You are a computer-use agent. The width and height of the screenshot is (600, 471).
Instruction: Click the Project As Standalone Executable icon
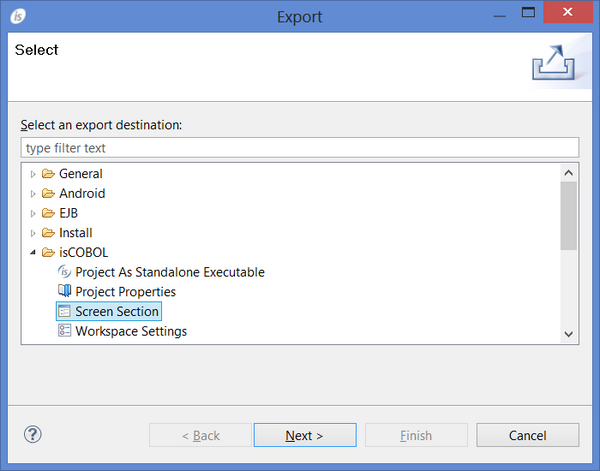click(x=65, y=272)
